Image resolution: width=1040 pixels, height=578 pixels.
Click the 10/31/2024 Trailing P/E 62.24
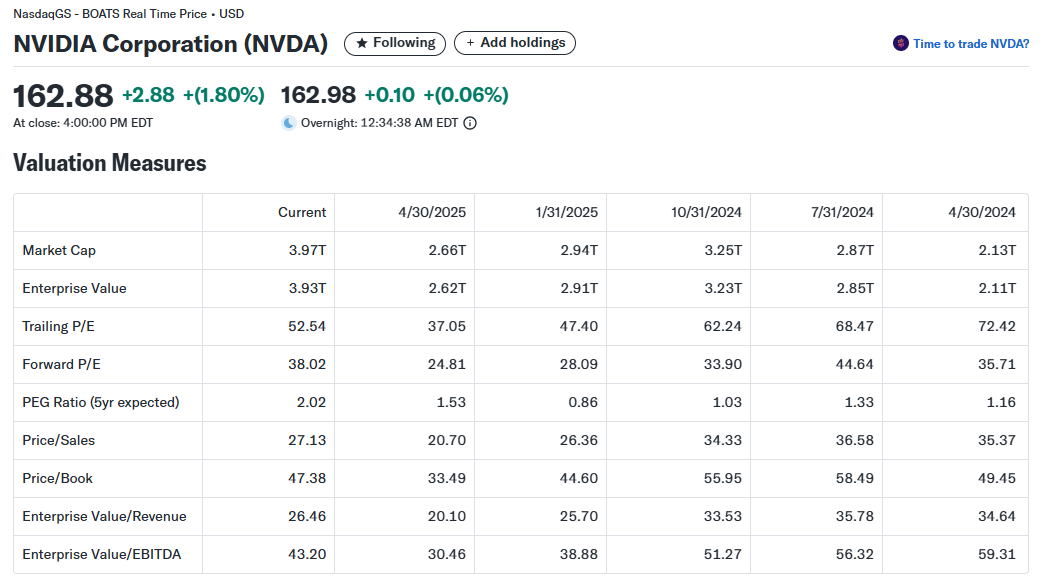click(x=723, y=326)
